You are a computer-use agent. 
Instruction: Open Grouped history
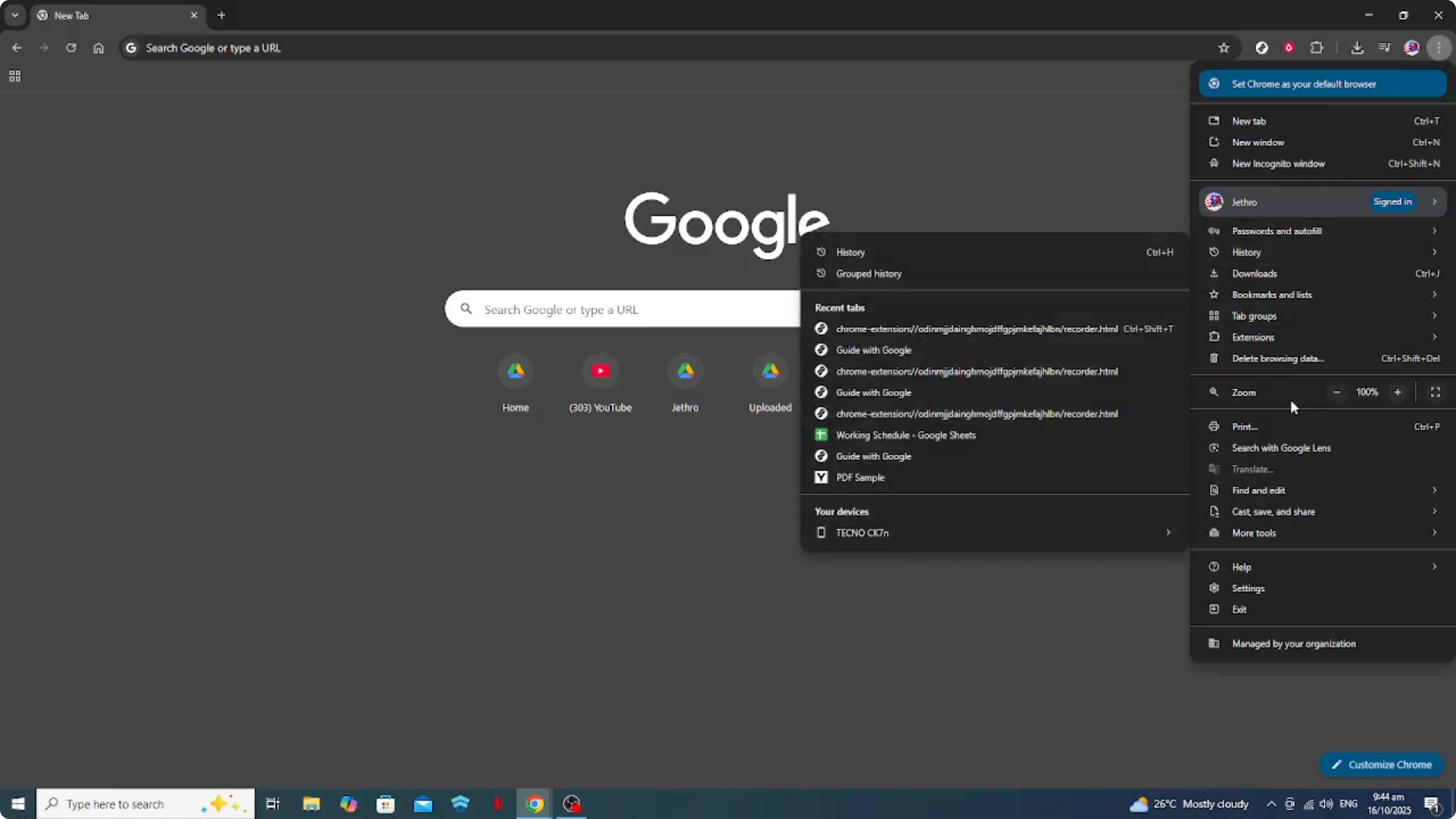click(x=869, y=273)
